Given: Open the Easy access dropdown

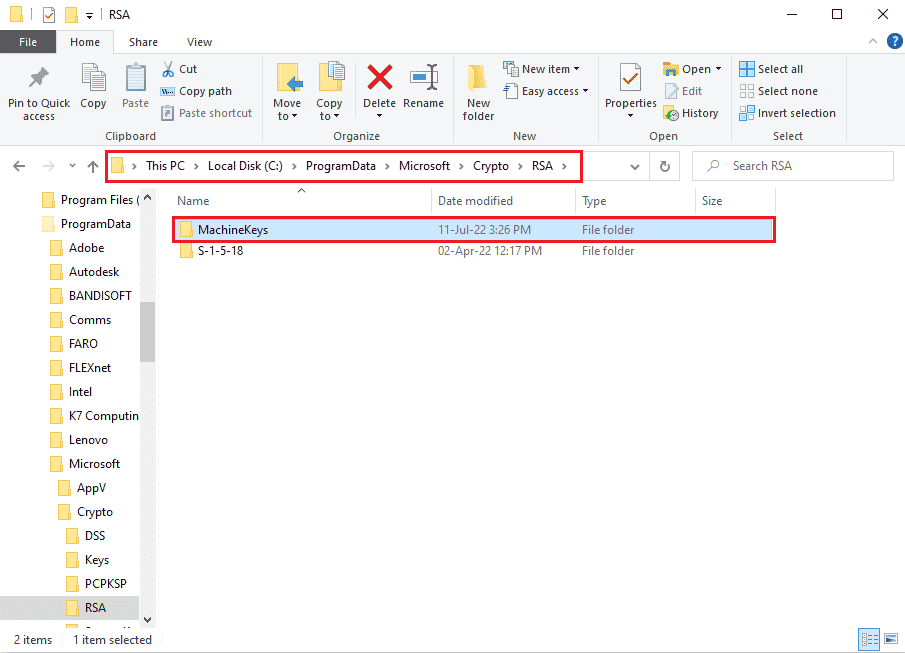Looking at the screenshot, I should tap(546, 91).
